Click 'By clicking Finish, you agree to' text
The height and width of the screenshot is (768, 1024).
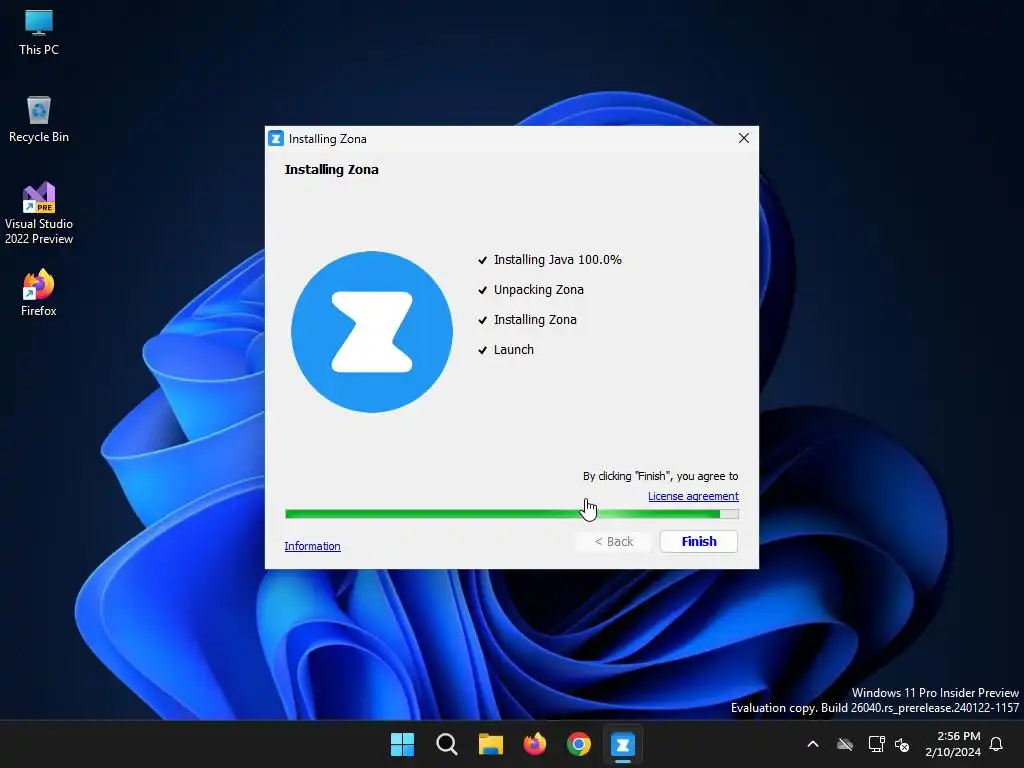pos(660,476)
